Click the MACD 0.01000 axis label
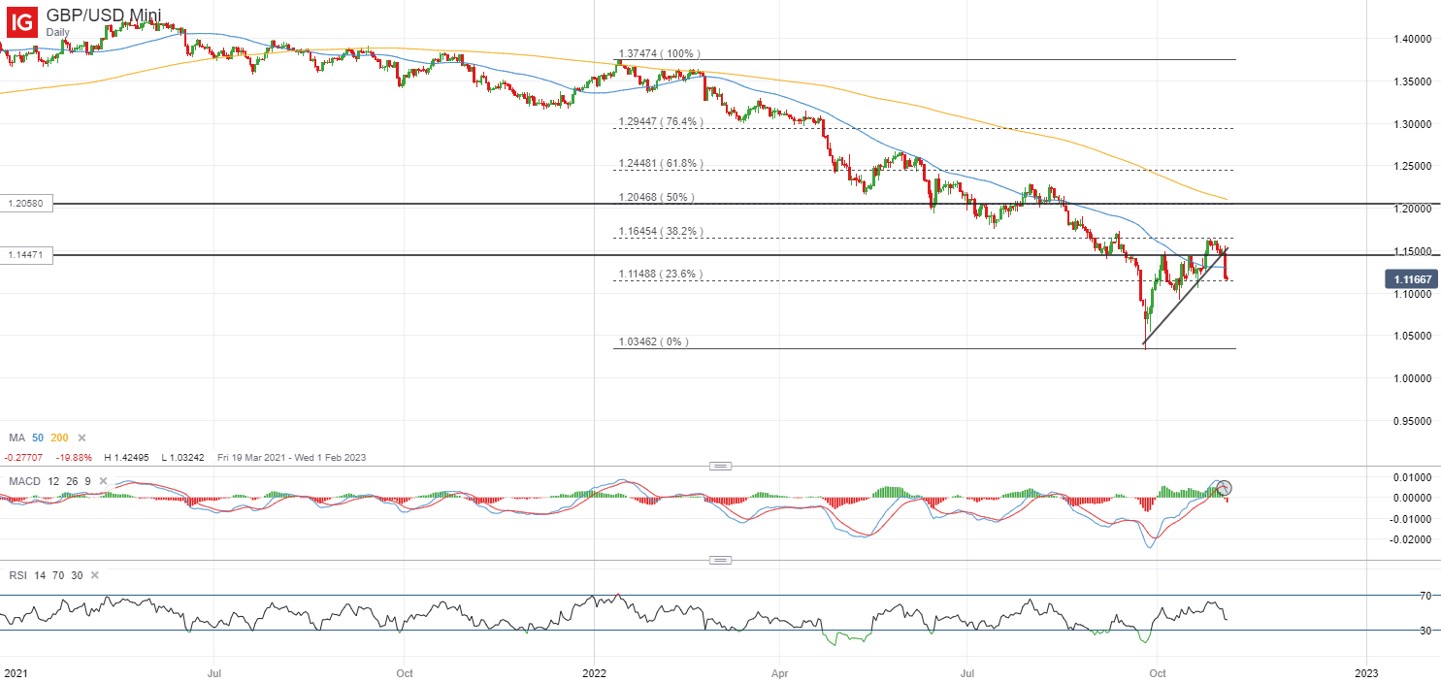Image resolution: width=1441 pixels, height=679 pixels. (1412, 477)
